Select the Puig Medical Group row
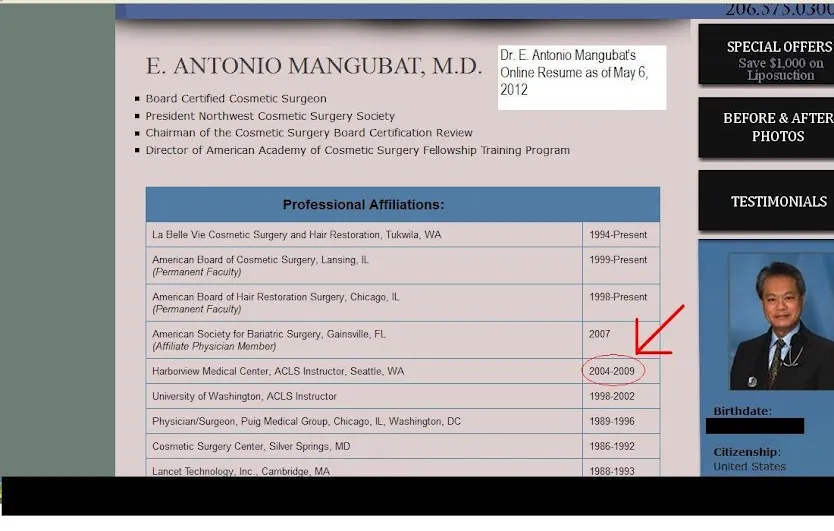This screenshot has height=531, width=834. pyautogui.click(x=403, y=421)
